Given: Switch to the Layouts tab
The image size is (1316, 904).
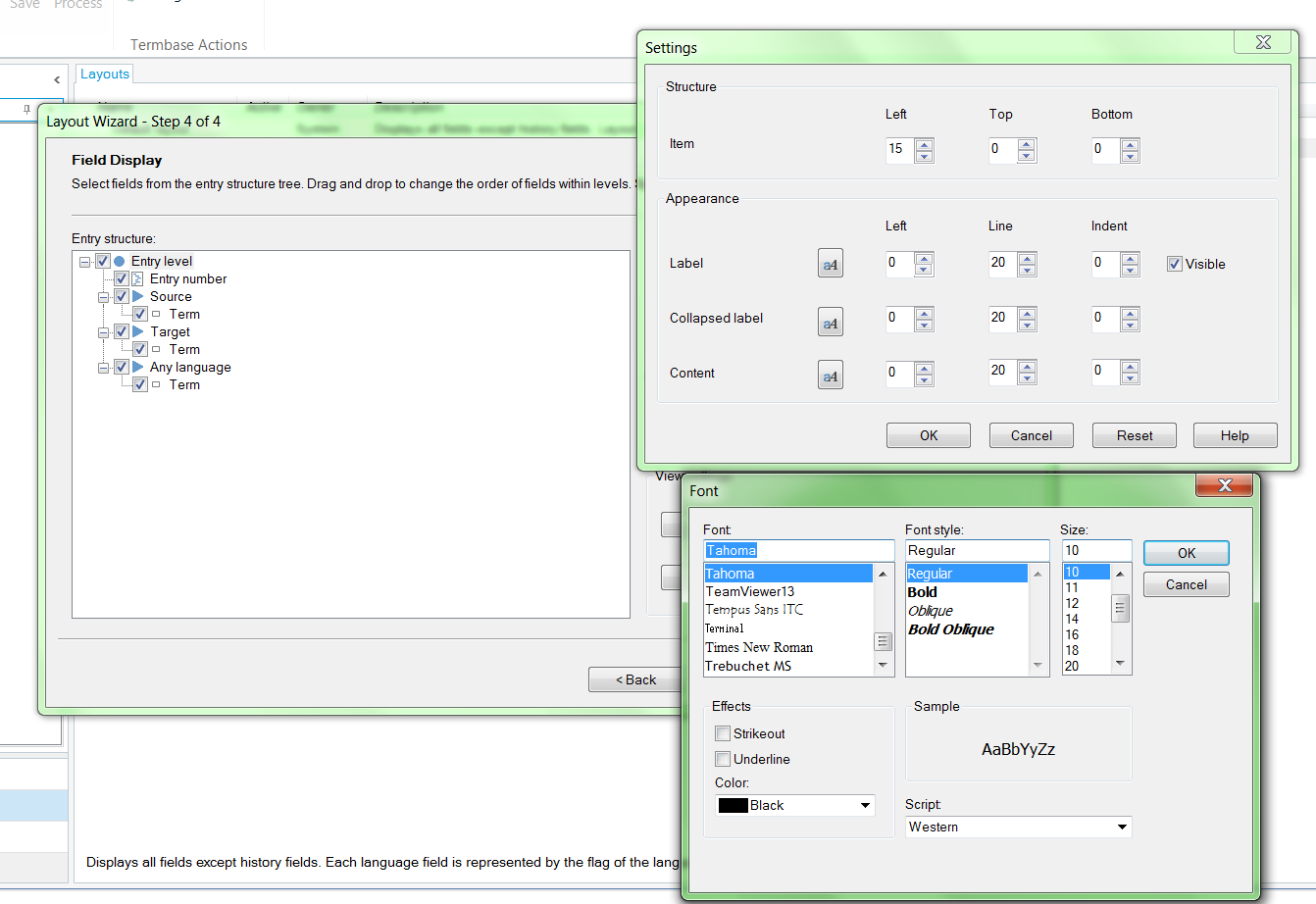Looking at the screenshot, I should (105, 74).
